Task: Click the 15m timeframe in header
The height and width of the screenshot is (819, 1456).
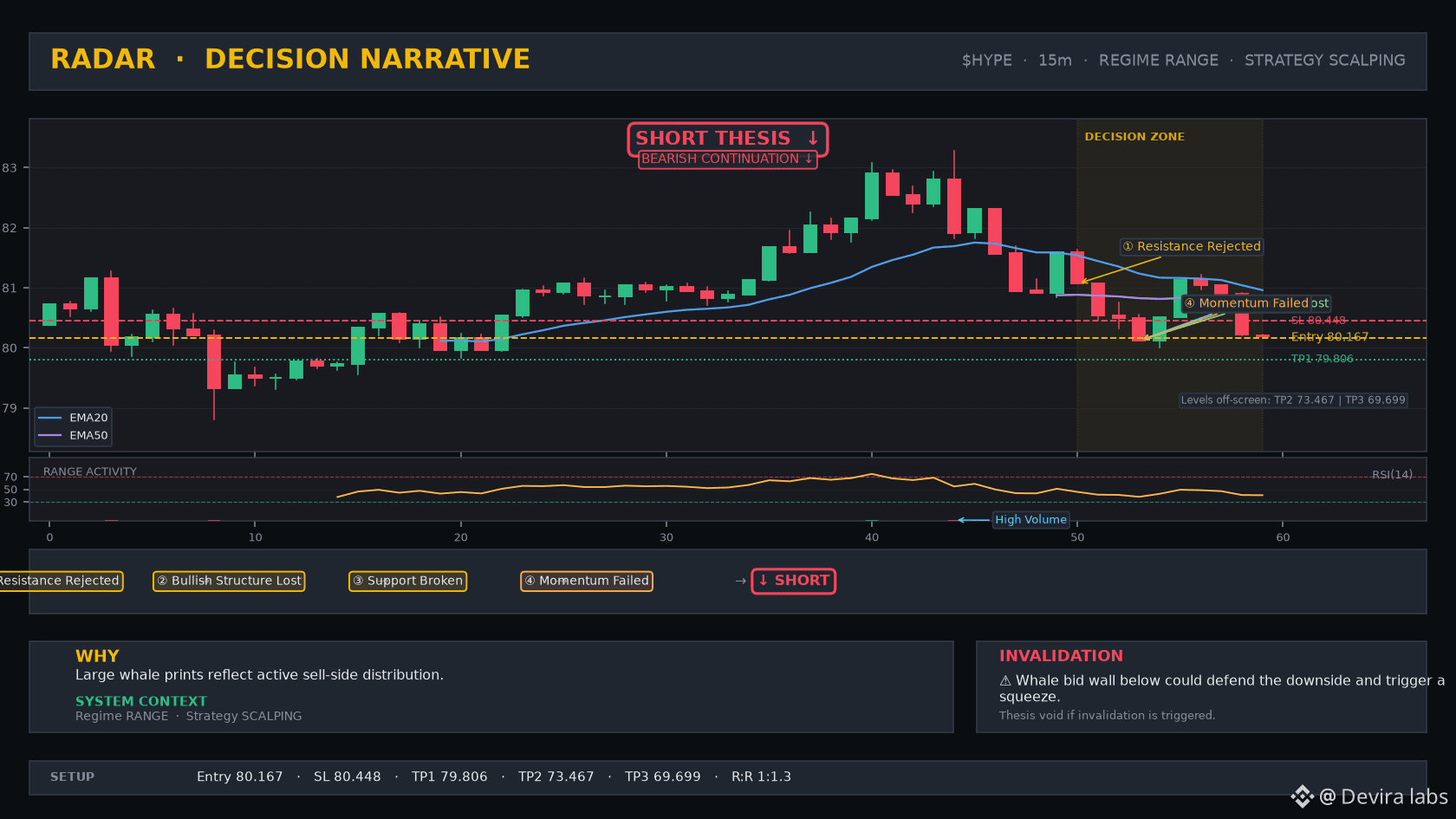Action: coord(1055,61)
